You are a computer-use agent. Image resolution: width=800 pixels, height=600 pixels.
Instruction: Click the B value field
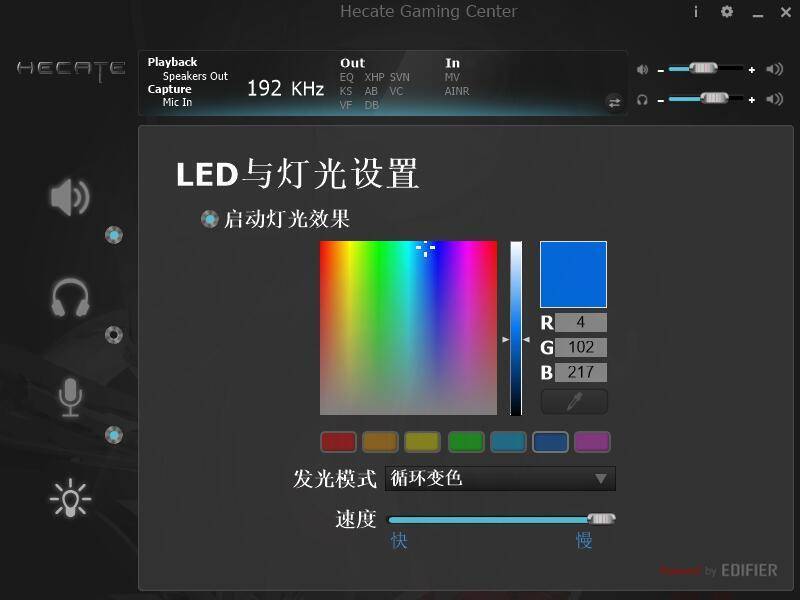pos(581,372)
